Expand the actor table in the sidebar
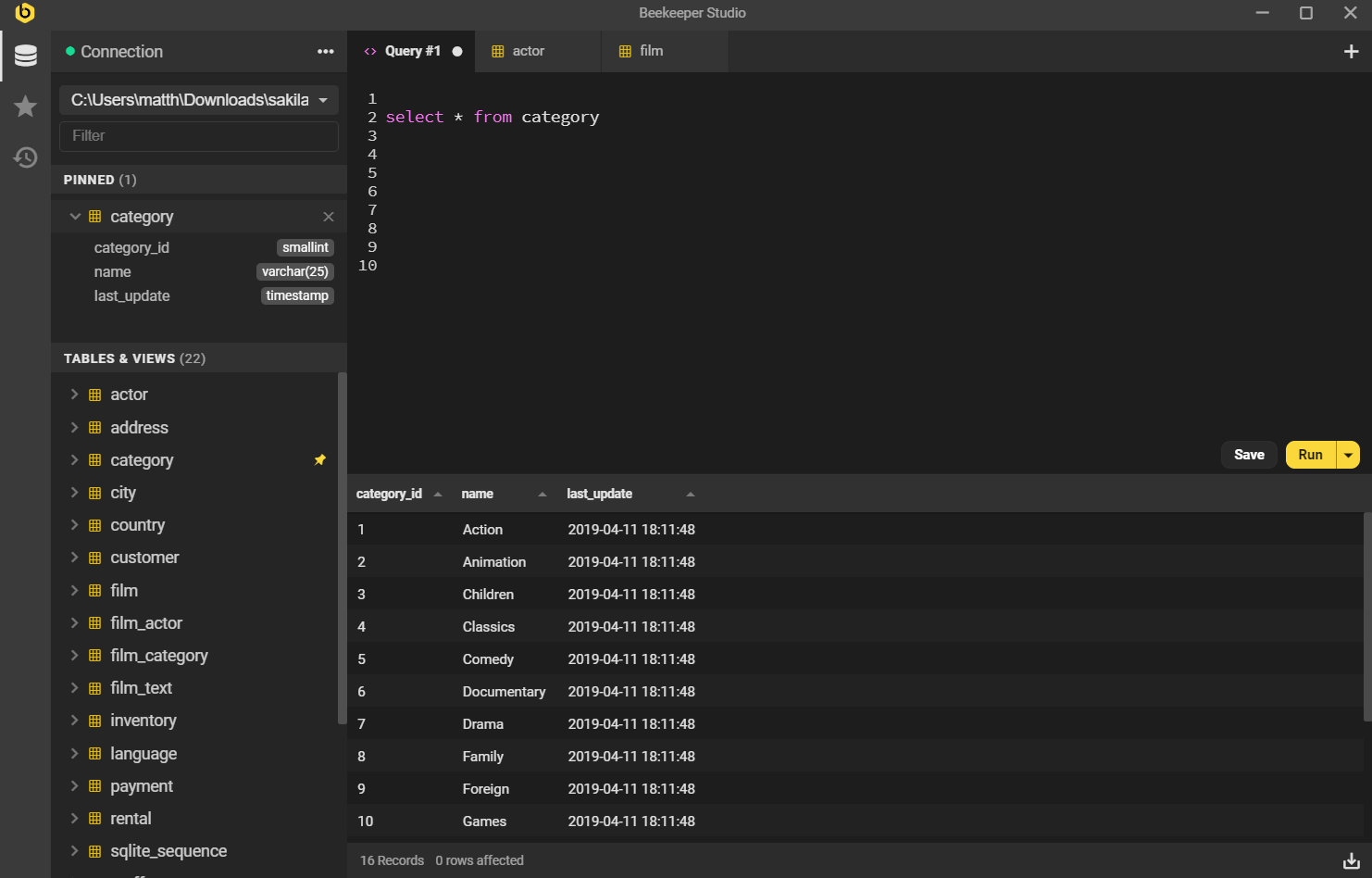 75,394
